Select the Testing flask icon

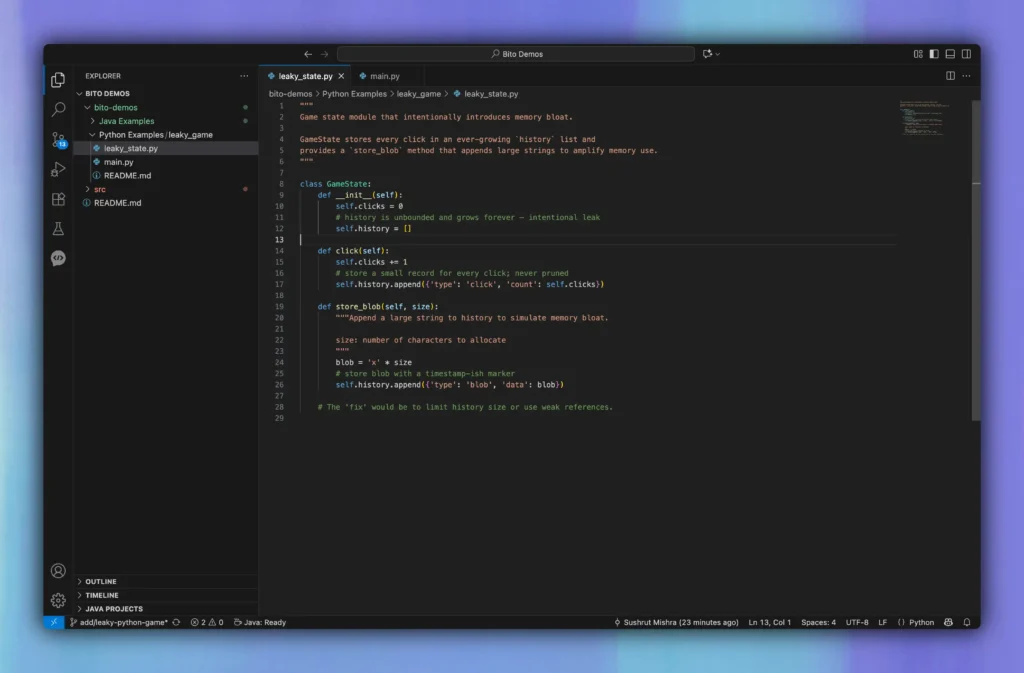click(x=57, y=228)
